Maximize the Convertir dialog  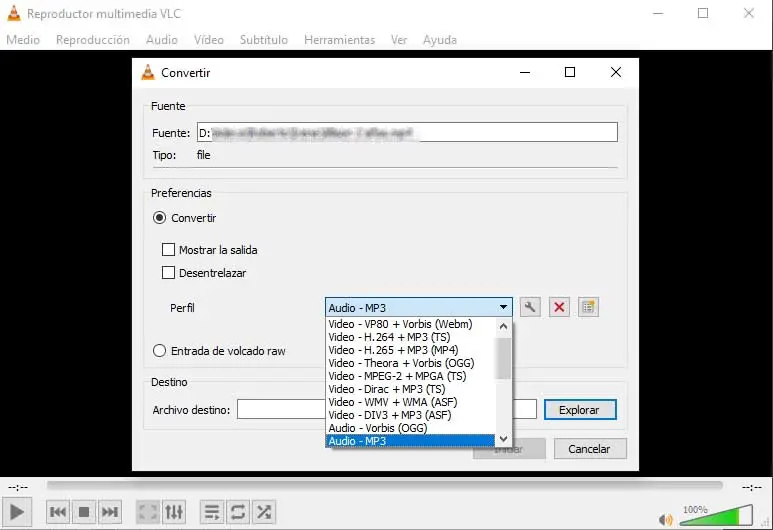point(570,72)
